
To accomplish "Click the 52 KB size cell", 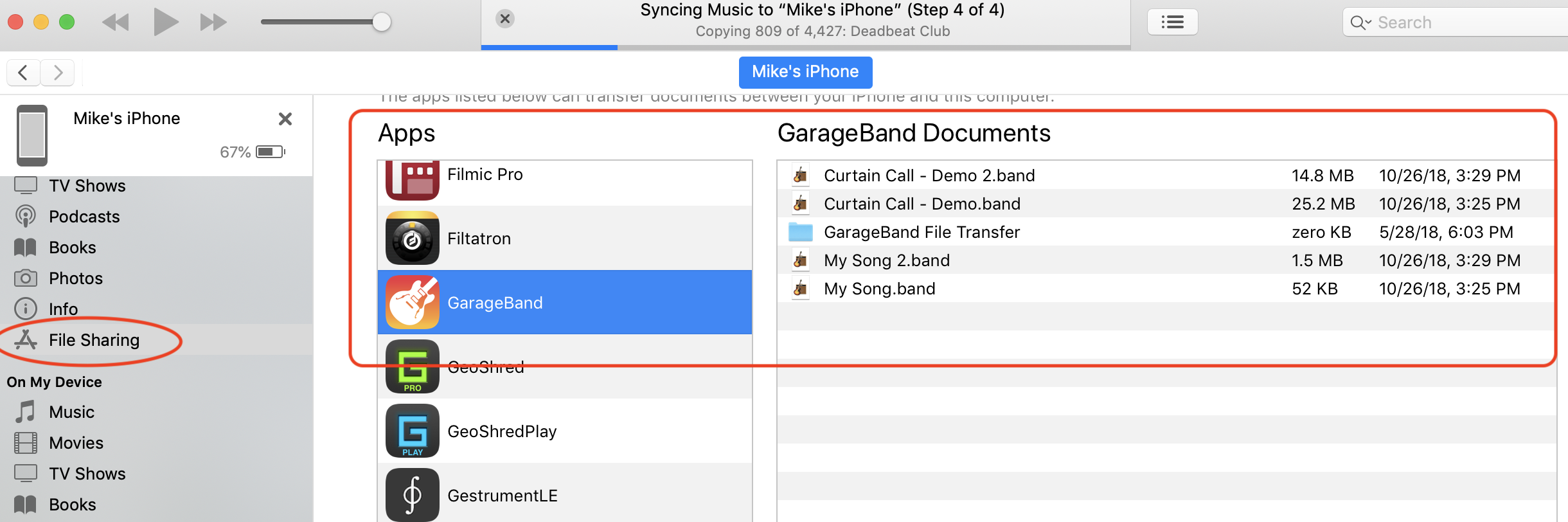I will tap(1315, 289).
